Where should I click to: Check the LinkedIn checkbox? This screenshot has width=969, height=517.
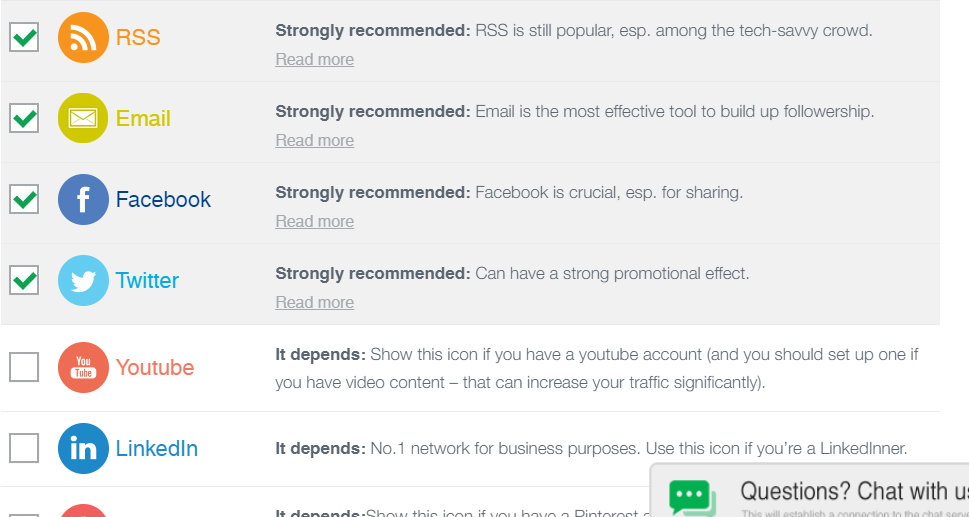[24, 448]
